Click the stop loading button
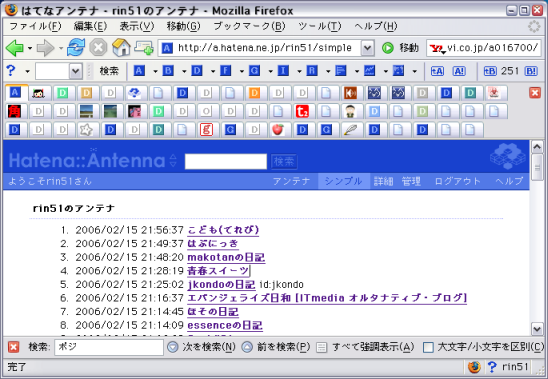 pyautogui.click(x=98, y=48)
